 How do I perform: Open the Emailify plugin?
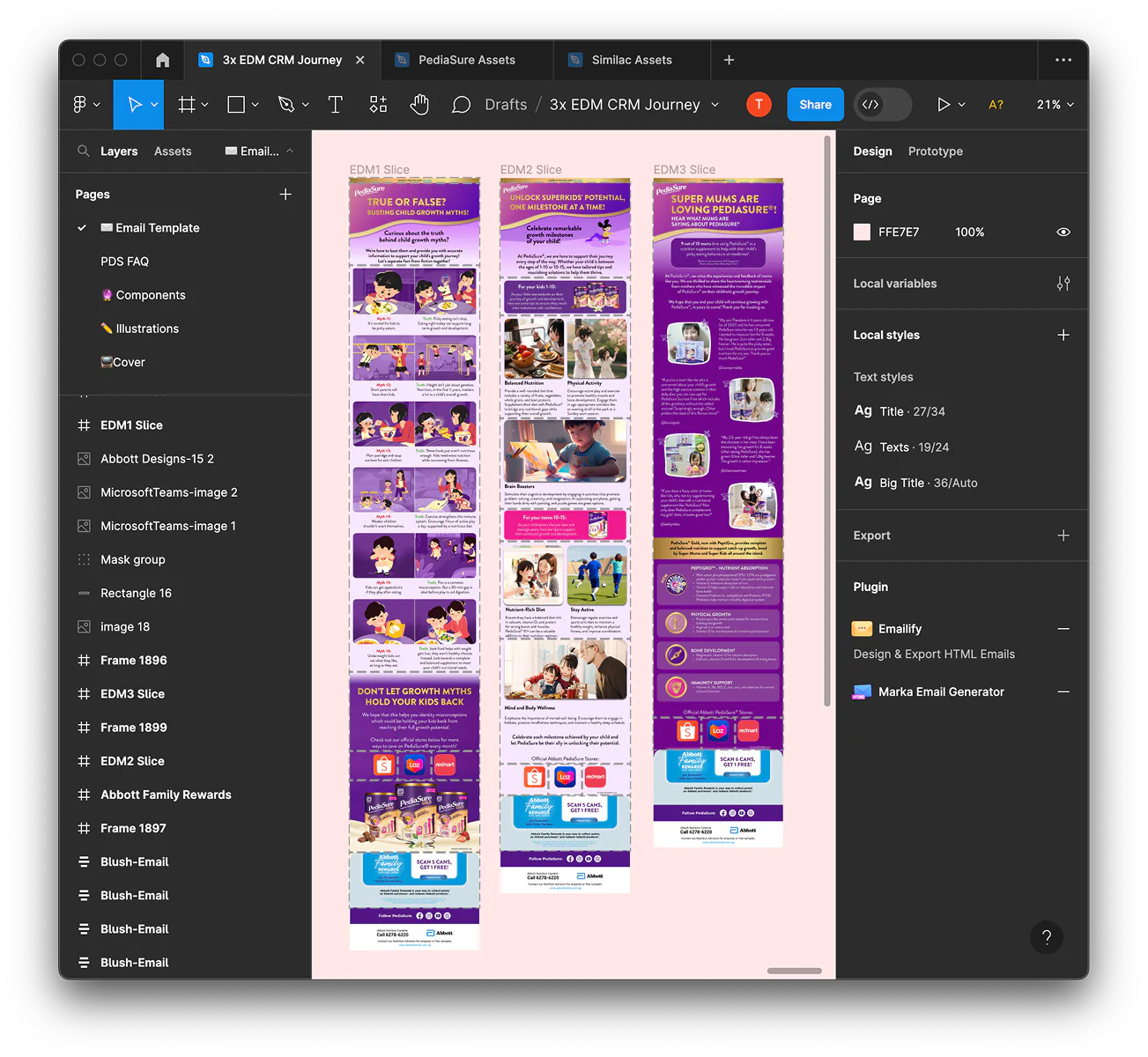[900, 629]
